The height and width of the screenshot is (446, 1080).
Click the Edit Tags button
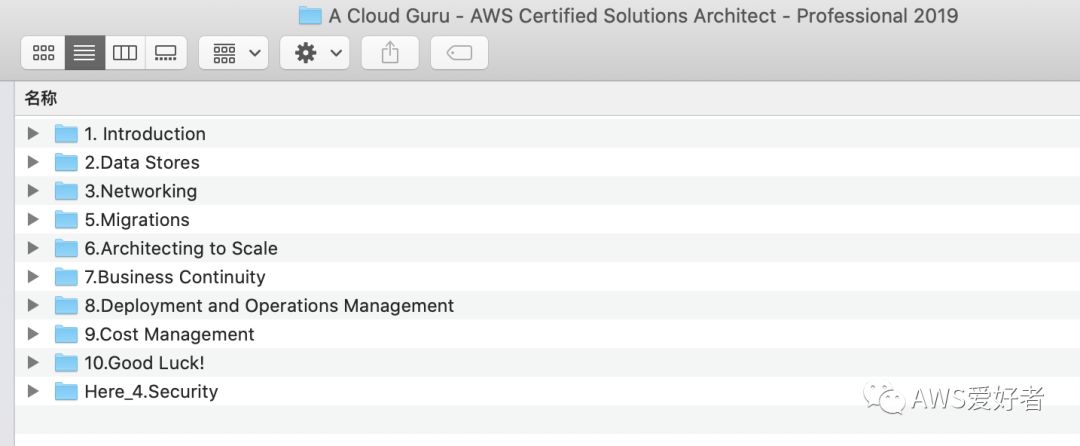(459, 53)
